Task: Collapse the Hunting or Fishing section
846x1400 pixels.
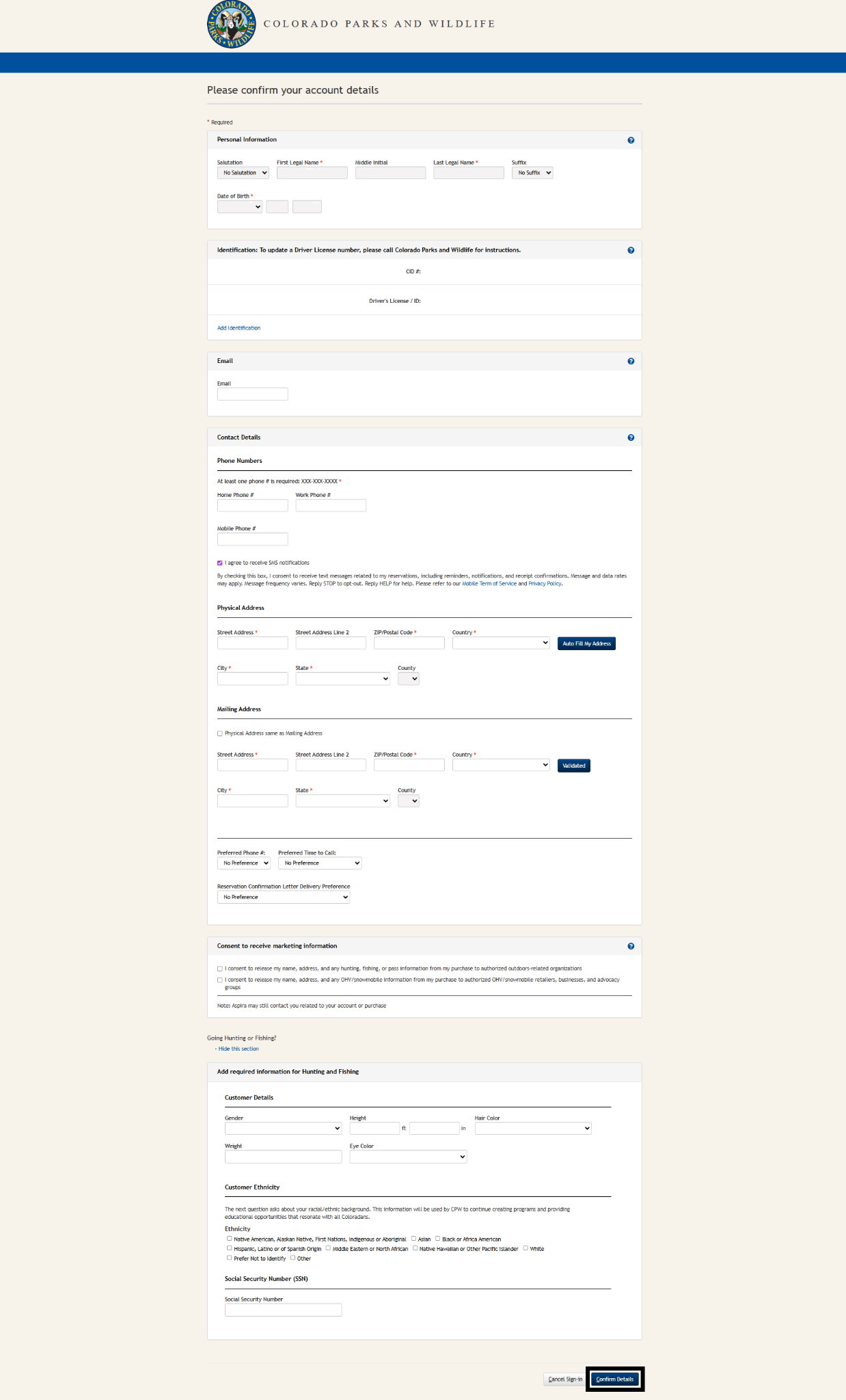Action: click(x=238, y=1048)
